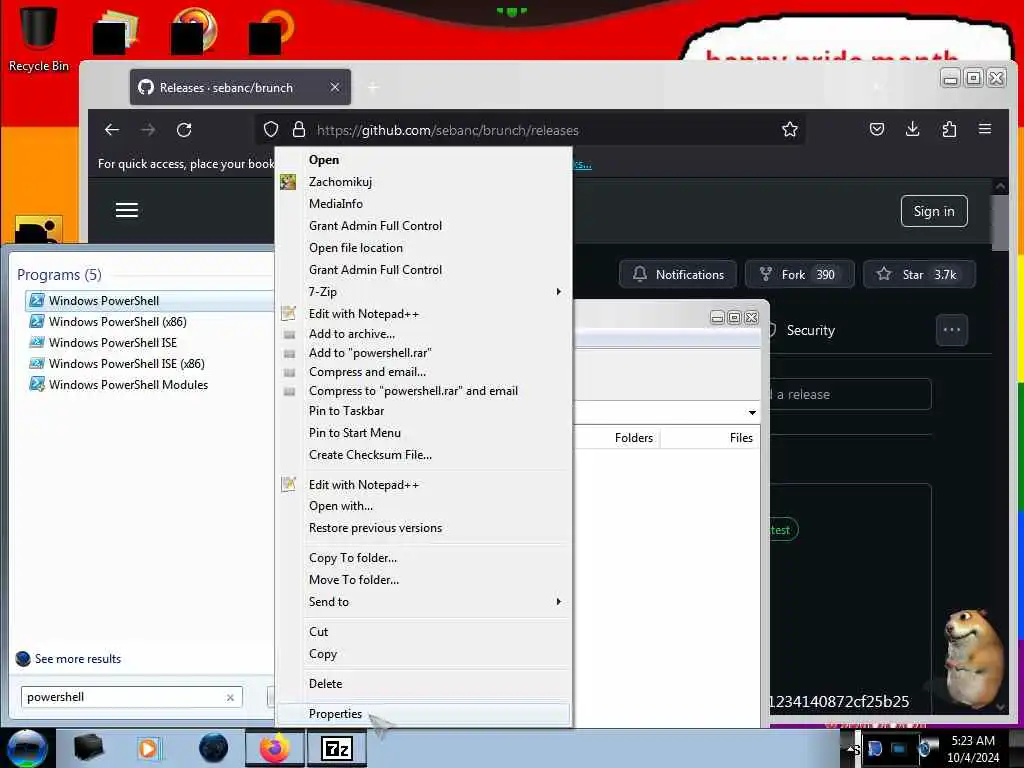This screenshot has width=1024, height=768.
Task: Select Windows PowerShell ISE (x86) result
Action: [149, 363]
